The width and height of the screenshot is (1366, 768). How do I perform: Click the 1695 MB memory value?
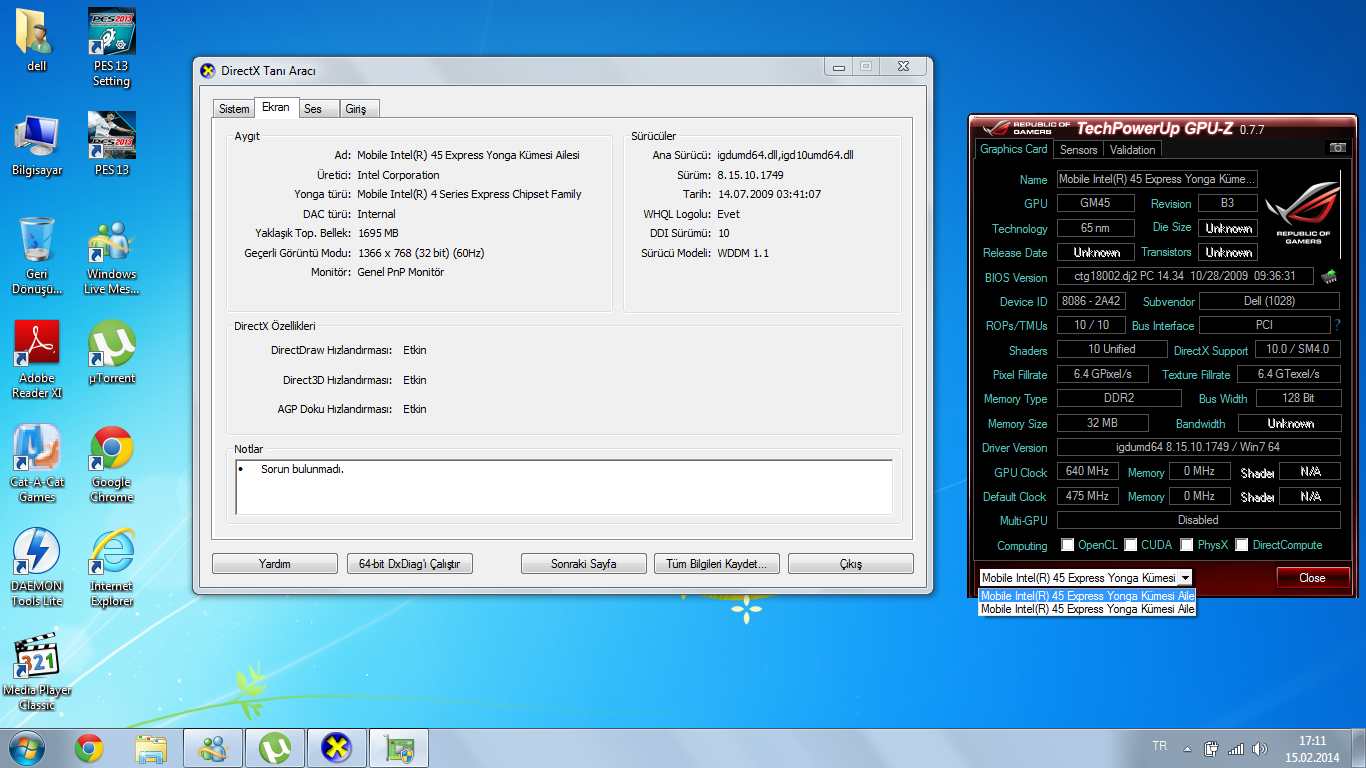coord(378,233)
